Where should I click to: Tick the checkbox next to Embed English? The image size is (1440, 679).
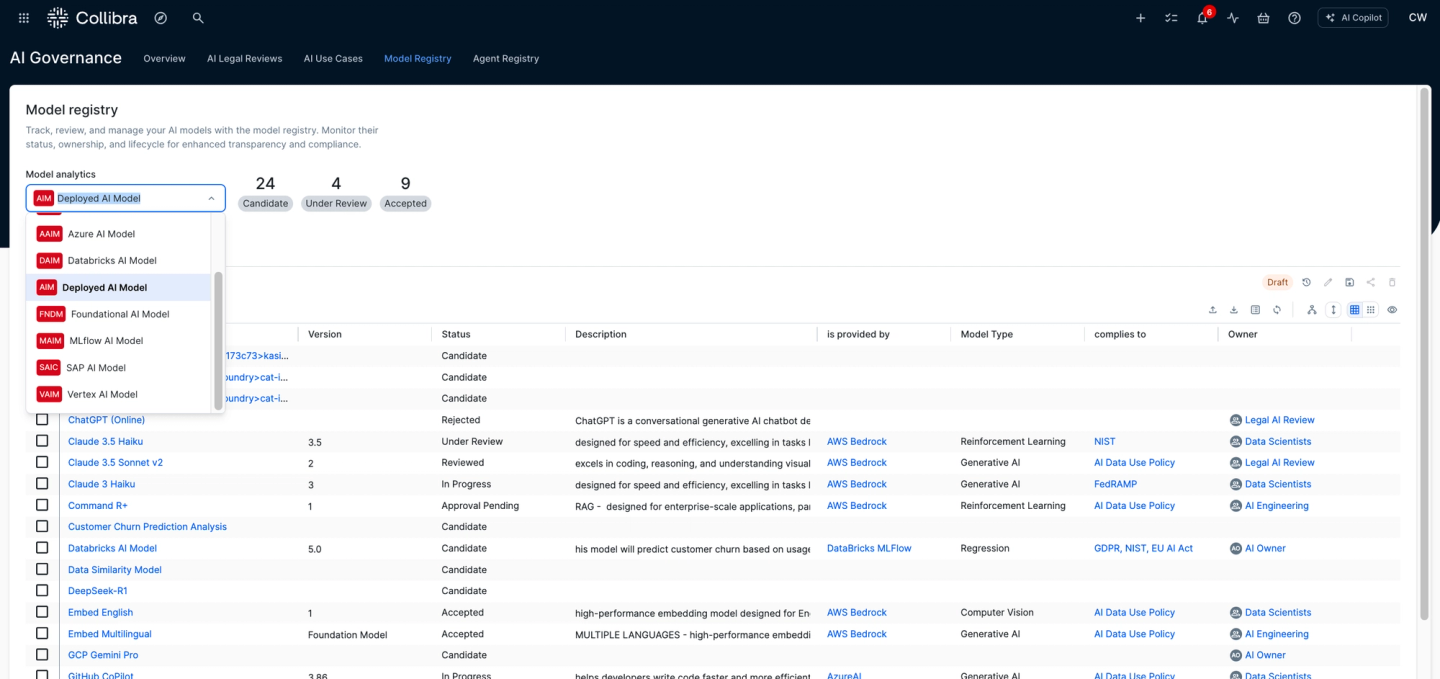click(x=42, y=612)
